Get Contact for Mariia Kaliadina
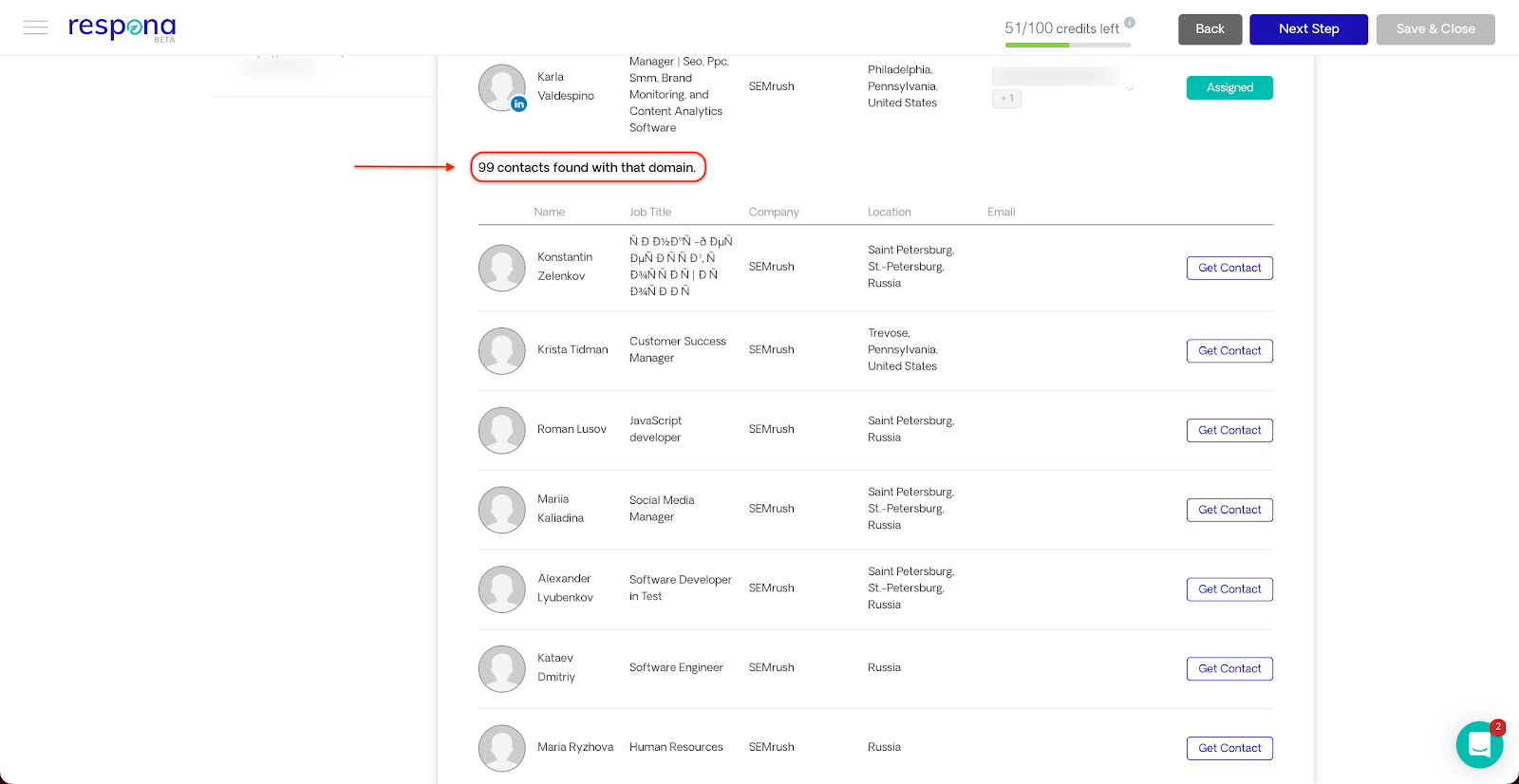This screenshot has height=784, width=1519. pos(1229,510)
